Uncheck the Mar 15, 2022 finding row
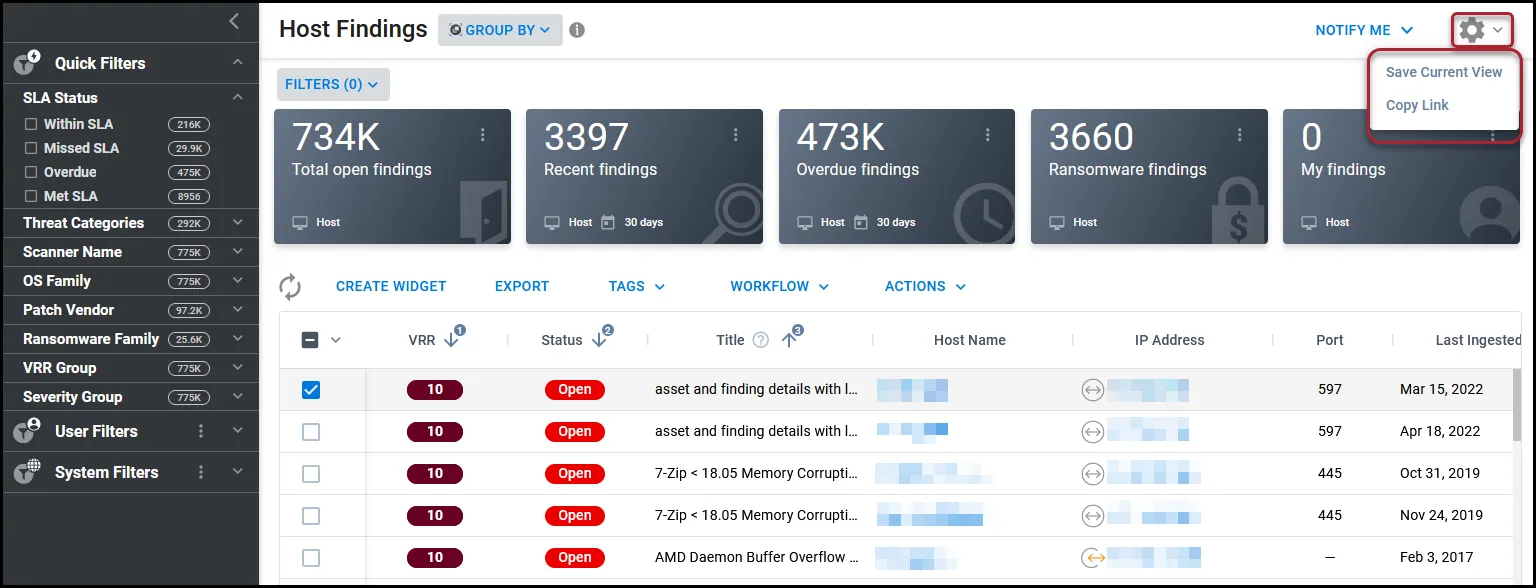The height and width of the screenshot is (588, 1536). coord(311,390)
